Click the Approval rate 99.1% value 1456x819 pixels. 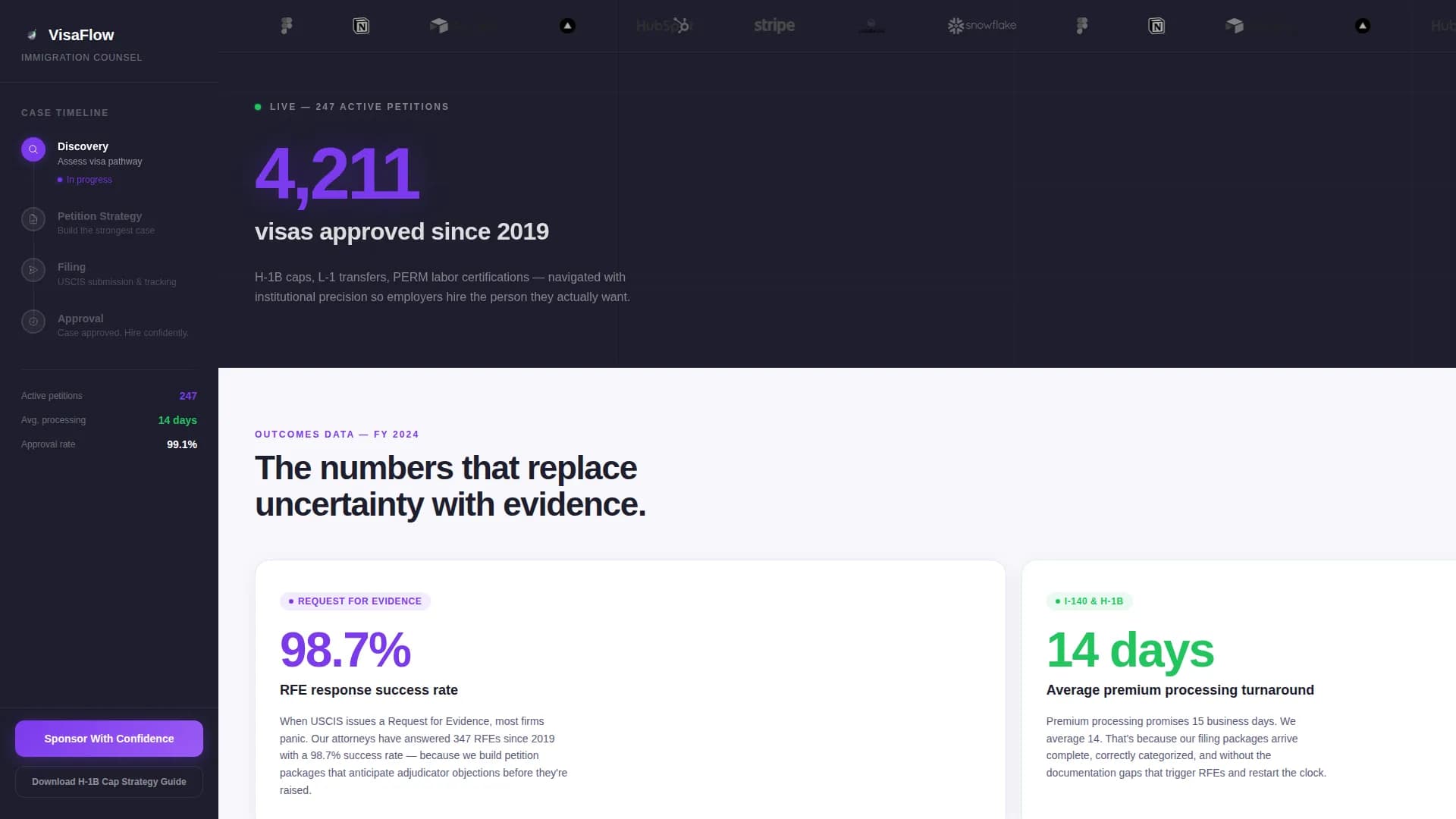coord(182,444)
